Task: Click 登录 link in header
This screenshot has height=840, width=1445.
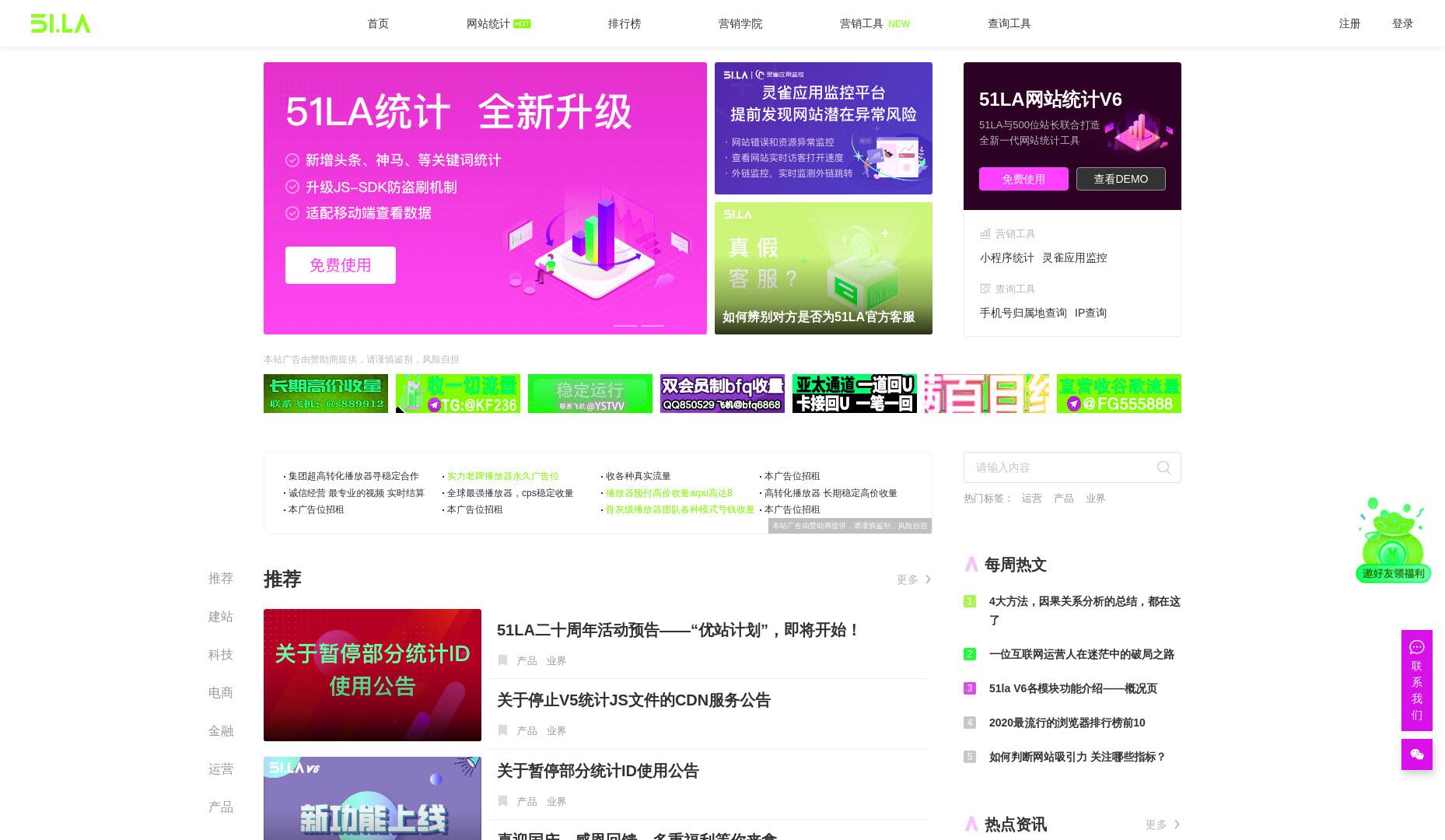Action: pyautogui.click(x=1402, y=23)
